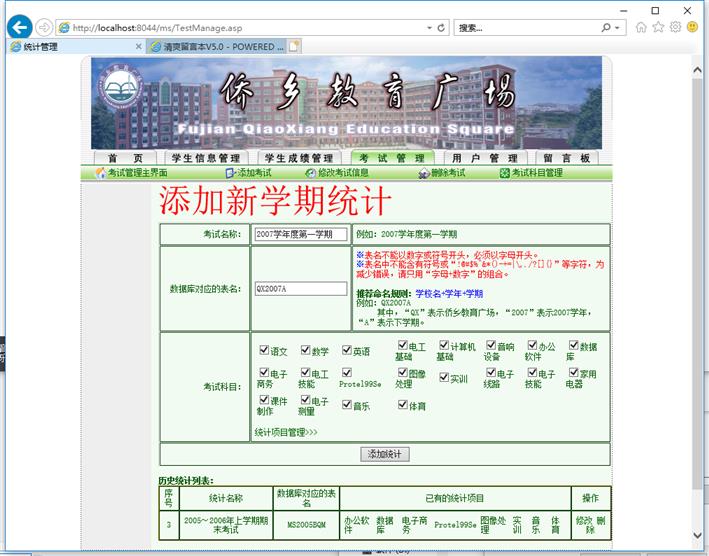
Task: Uncheck the 体育 subject checkbox
Action: pos(402,405)
